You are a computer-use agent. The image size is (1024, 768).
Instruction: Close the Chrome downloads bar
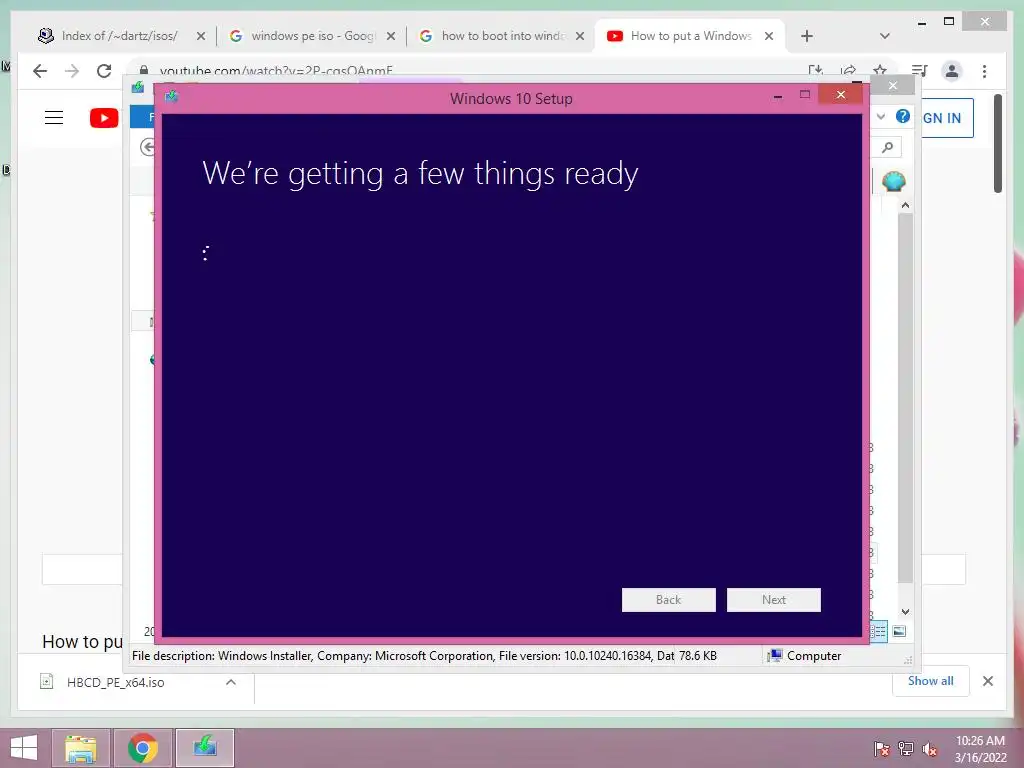point(987,681)
